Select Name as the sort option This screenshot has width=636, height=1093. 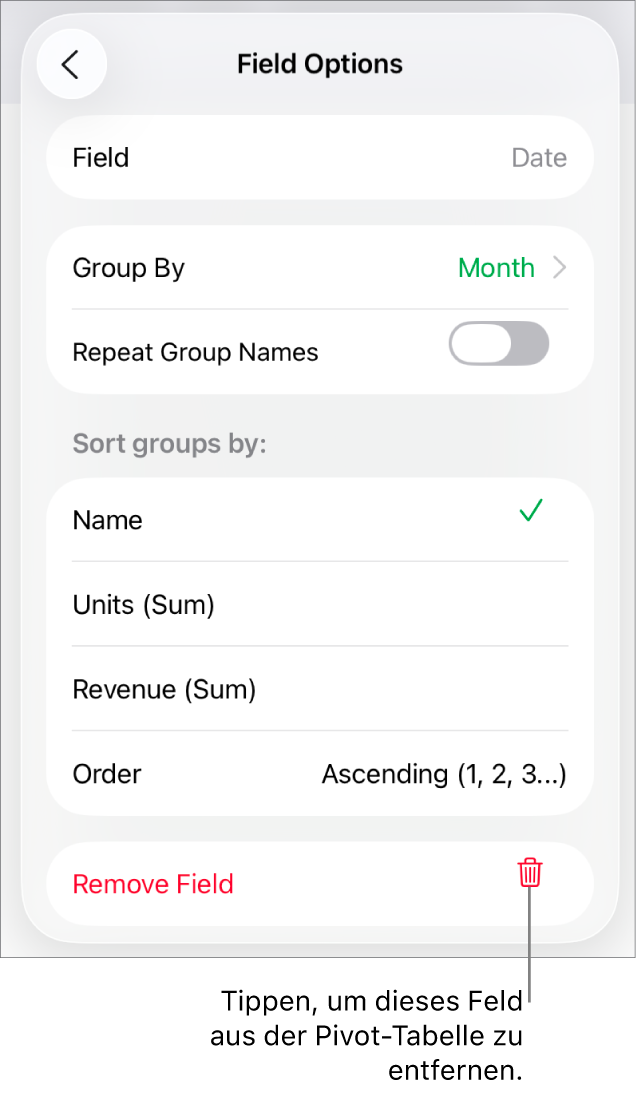pyautogui.click(x=108, y=520)
